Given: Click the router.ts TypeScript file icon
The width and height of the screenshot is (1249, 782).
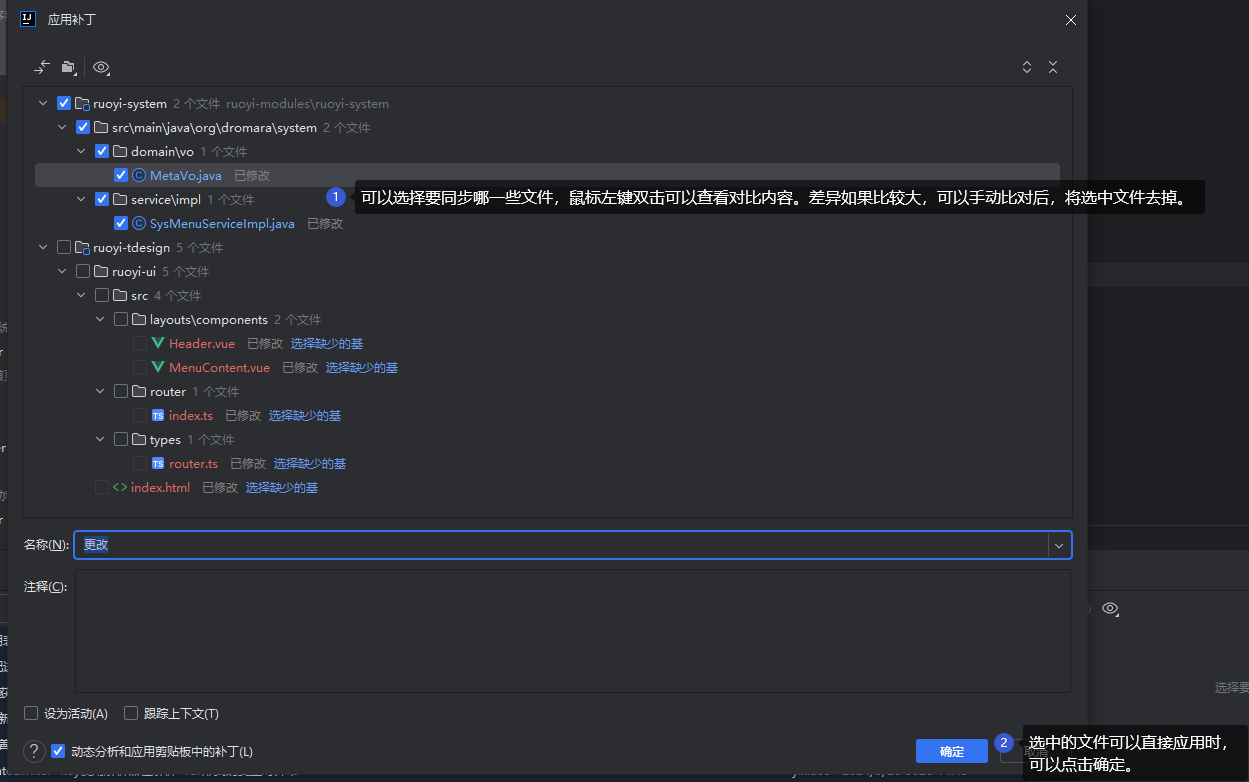Looking at the screenshot, I should point(158,463).
